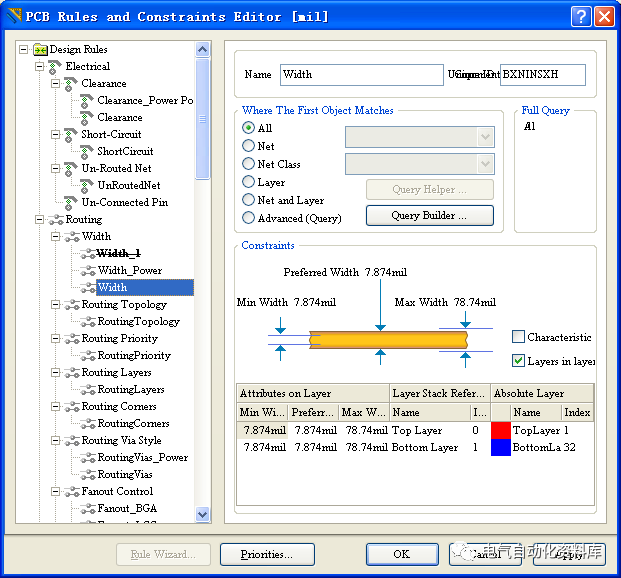Select the Net radio option

(248, 146)
